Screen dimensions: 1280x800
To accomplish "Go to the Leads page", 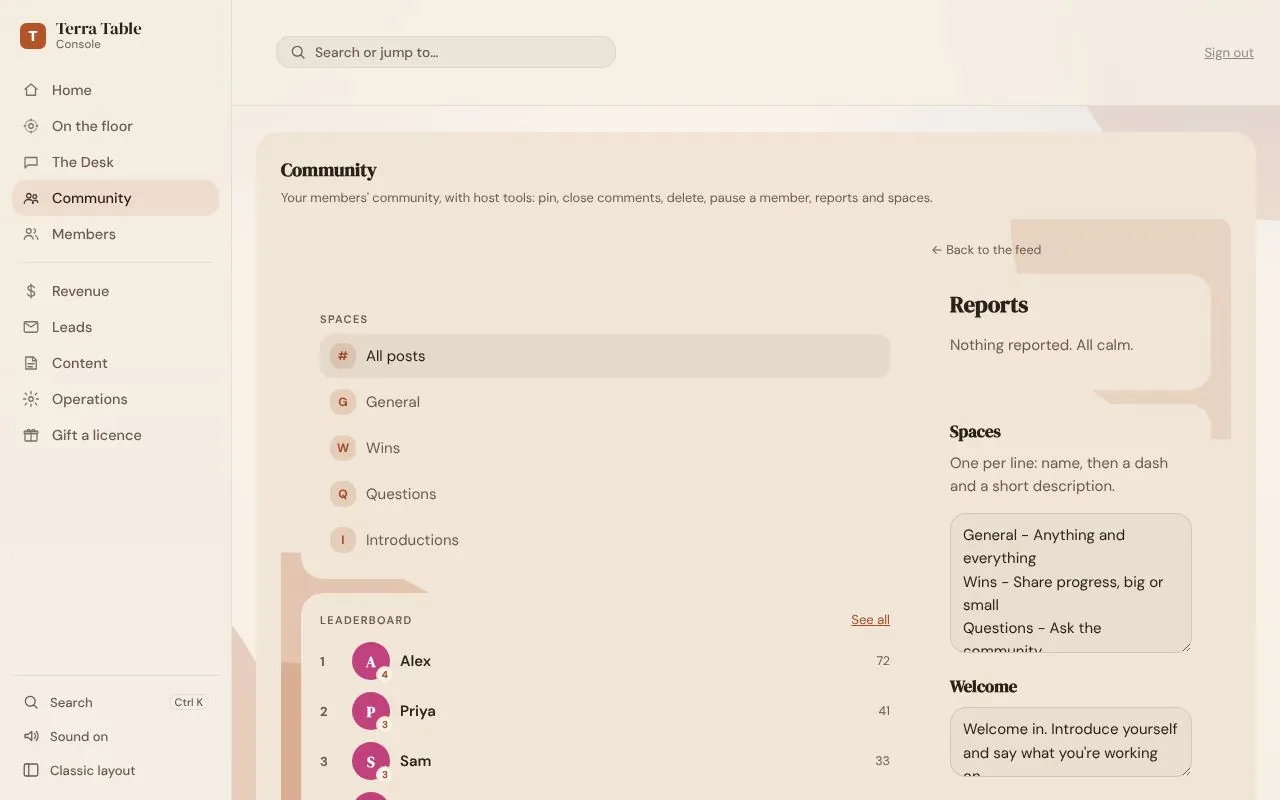I will pyautogui.click(x=115, y=327).
